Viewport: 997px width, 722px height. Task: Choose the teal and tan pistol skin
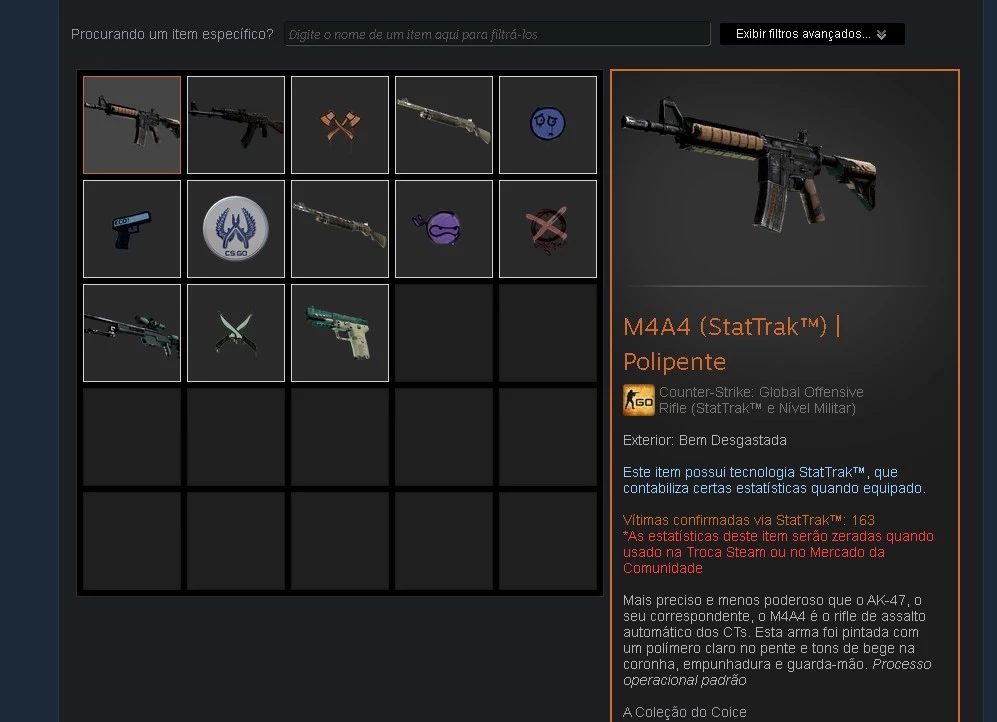click(340, 333)
